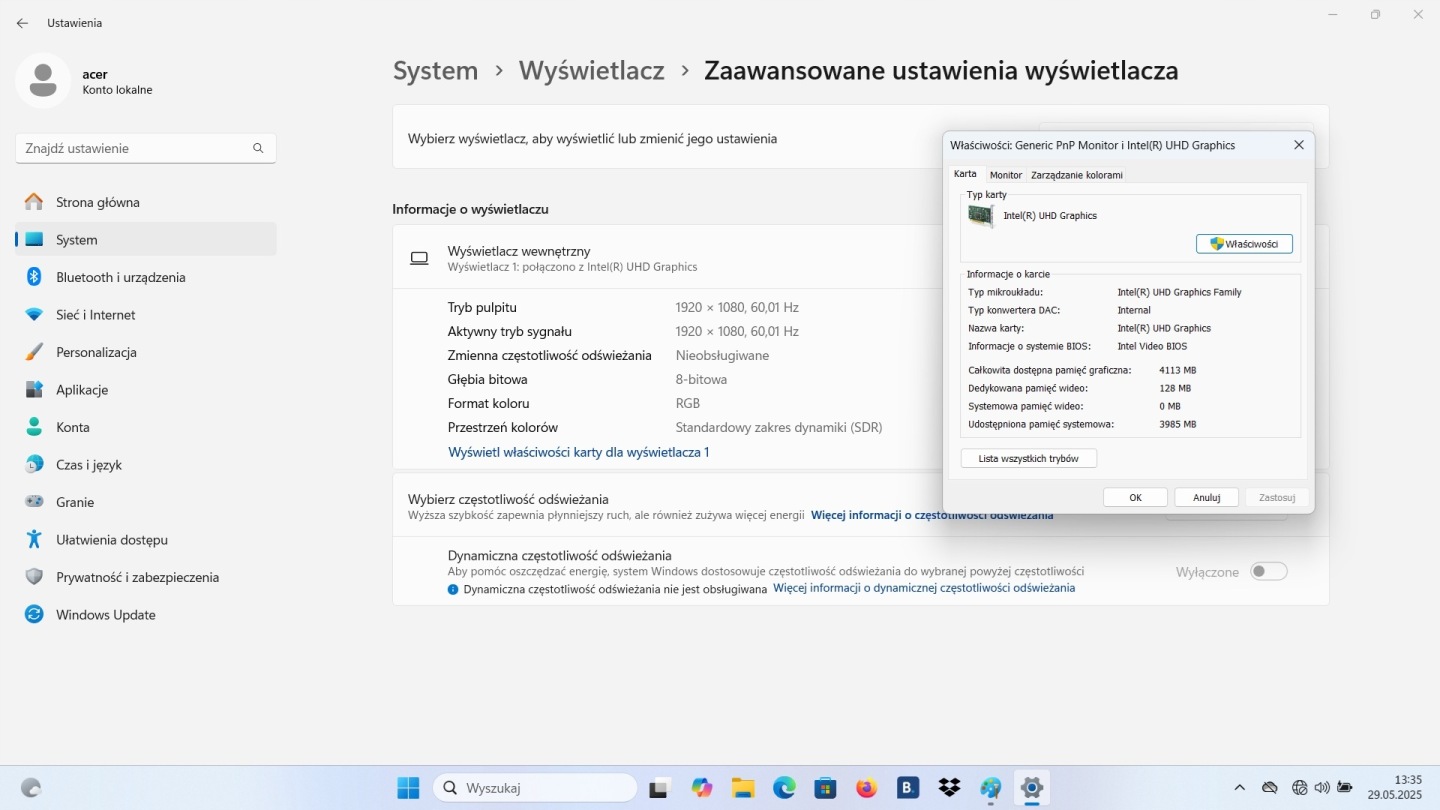Toggle Dynamiczna częstotliwość odświeżania switch

(1268, 572)
